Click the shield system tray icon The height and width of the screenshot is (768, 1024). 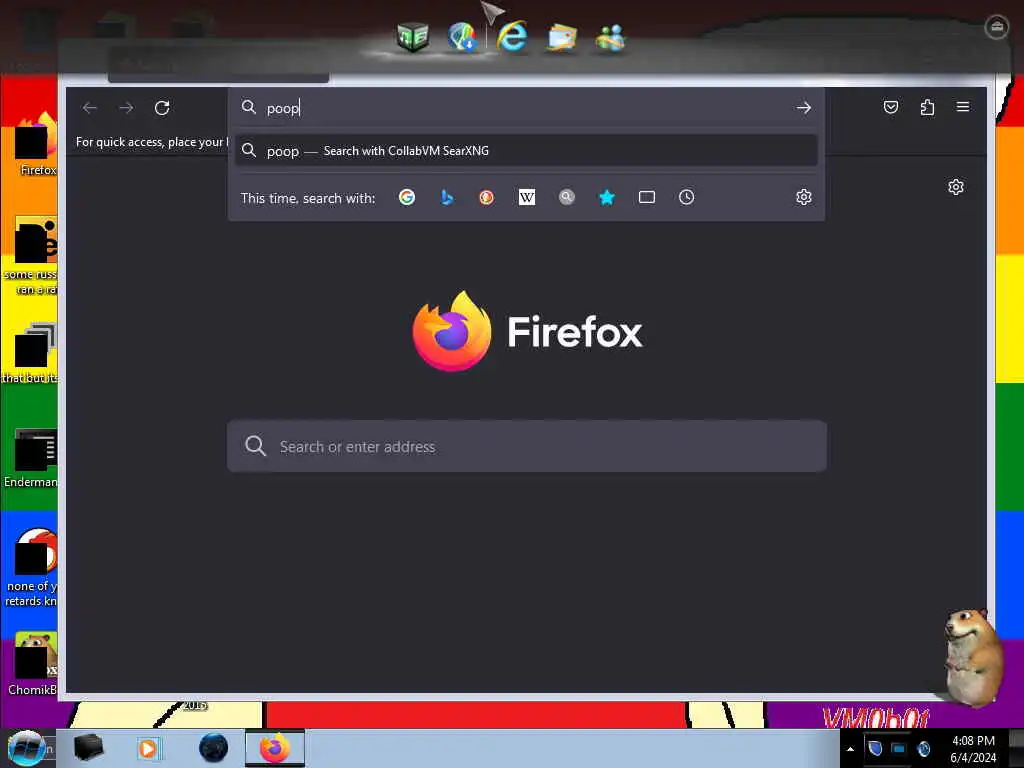click(x=875, y=748)
